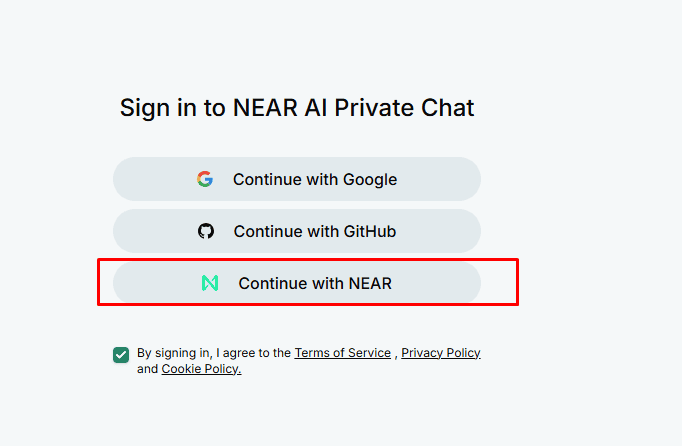
Task: View the underlined Terms of Service document
Action: coord(342,353)
